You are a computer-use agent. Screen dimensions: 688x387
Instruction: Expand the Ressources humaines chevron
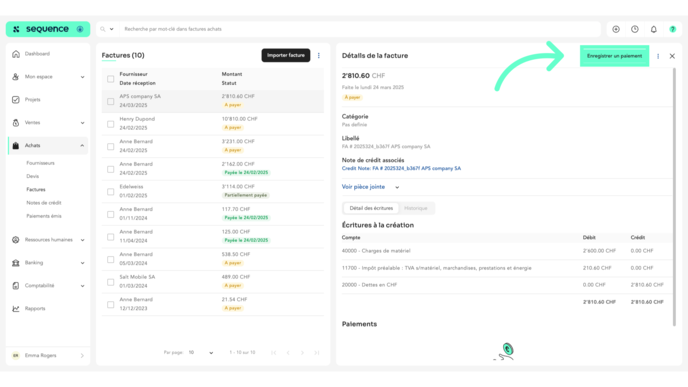point(82,240)
